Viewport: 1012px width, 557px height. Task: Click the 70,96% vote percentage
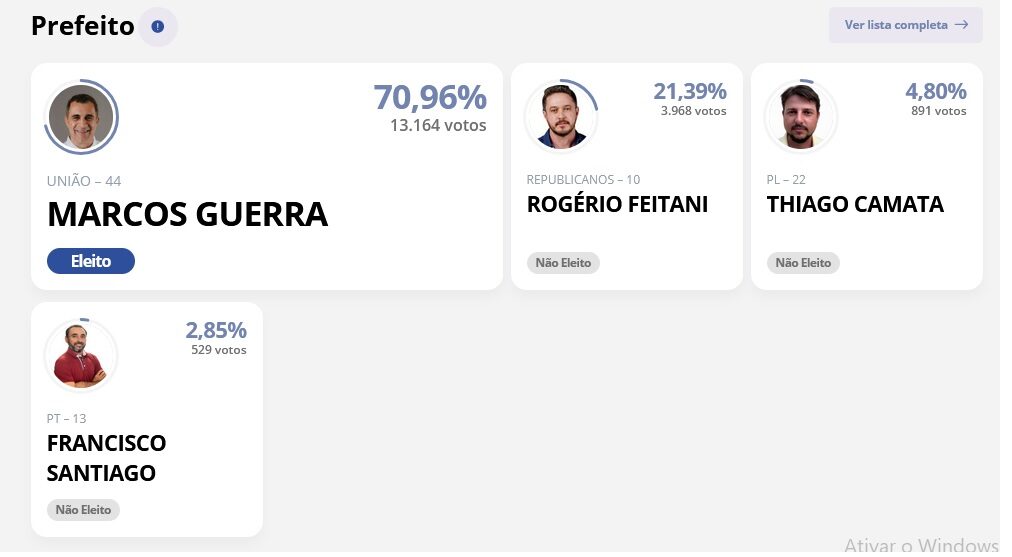(x=430, y=97)
